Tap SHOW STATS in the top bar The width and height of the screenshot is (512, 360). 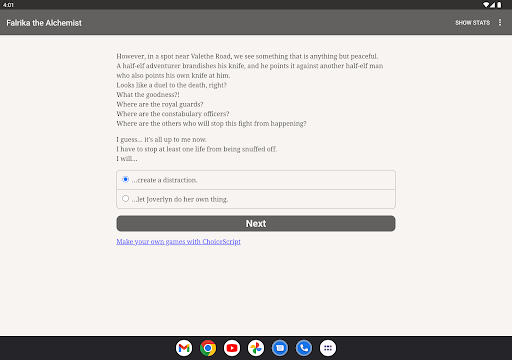(472, 23)
